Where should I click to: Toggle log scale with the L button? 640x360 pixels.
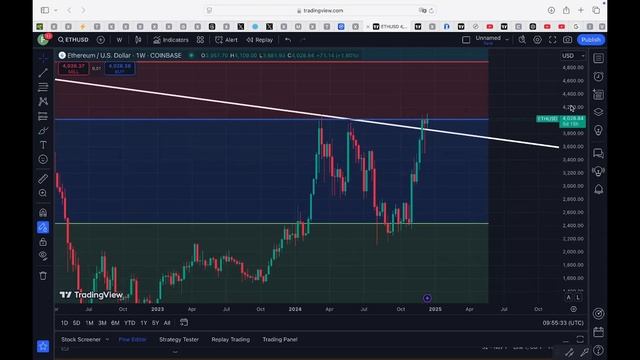pos(578,298)
